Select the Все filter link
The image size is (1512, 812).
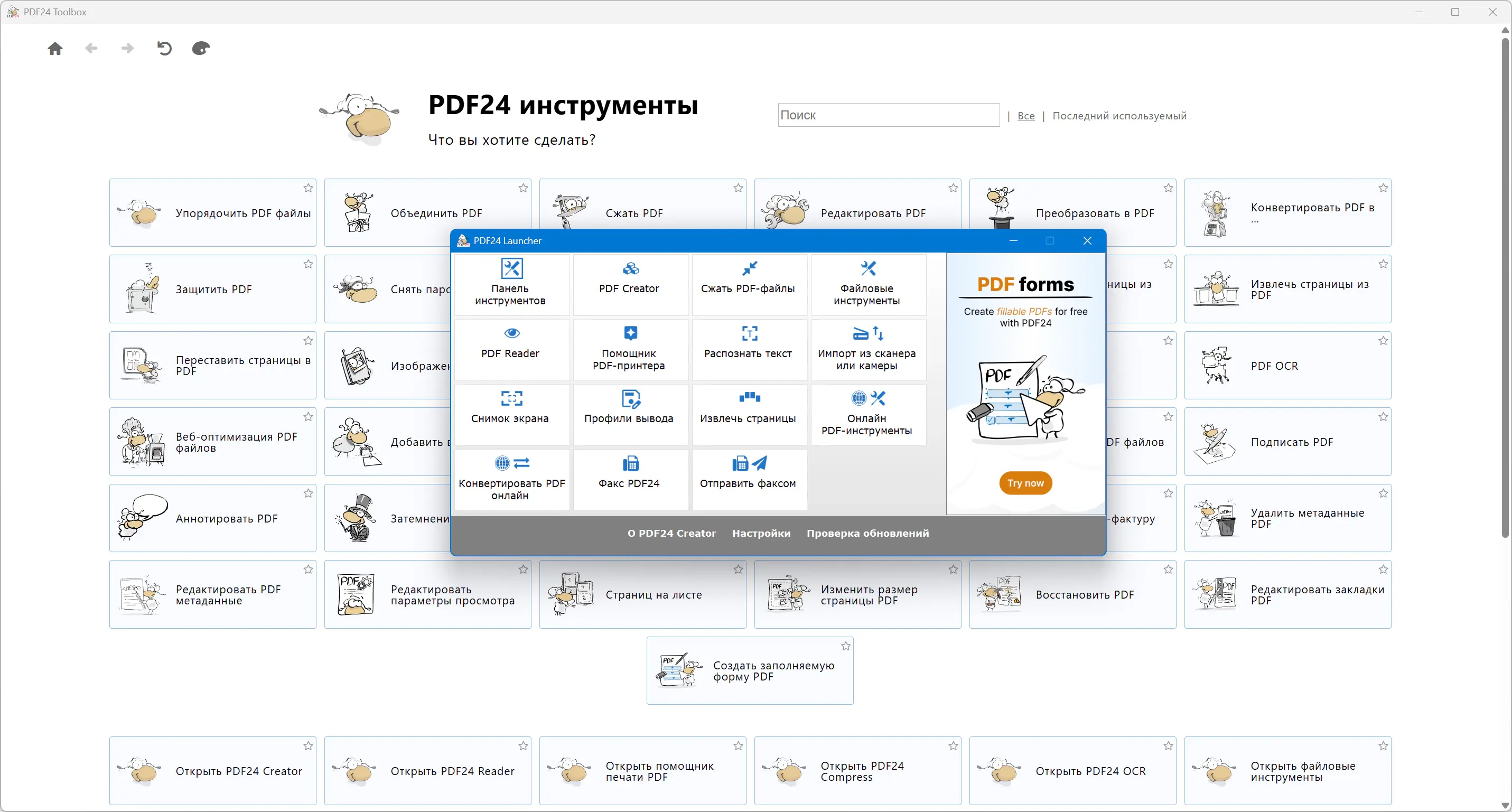tap(1025, 116)
